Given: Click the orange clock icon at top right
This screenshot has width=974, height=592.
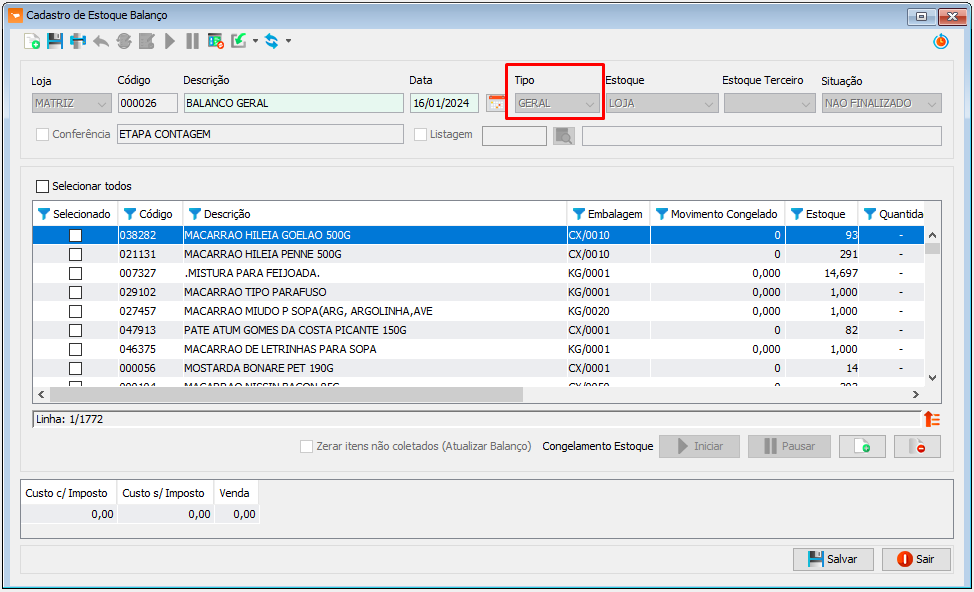Looking at the screenshot, I should coord(940,42).
